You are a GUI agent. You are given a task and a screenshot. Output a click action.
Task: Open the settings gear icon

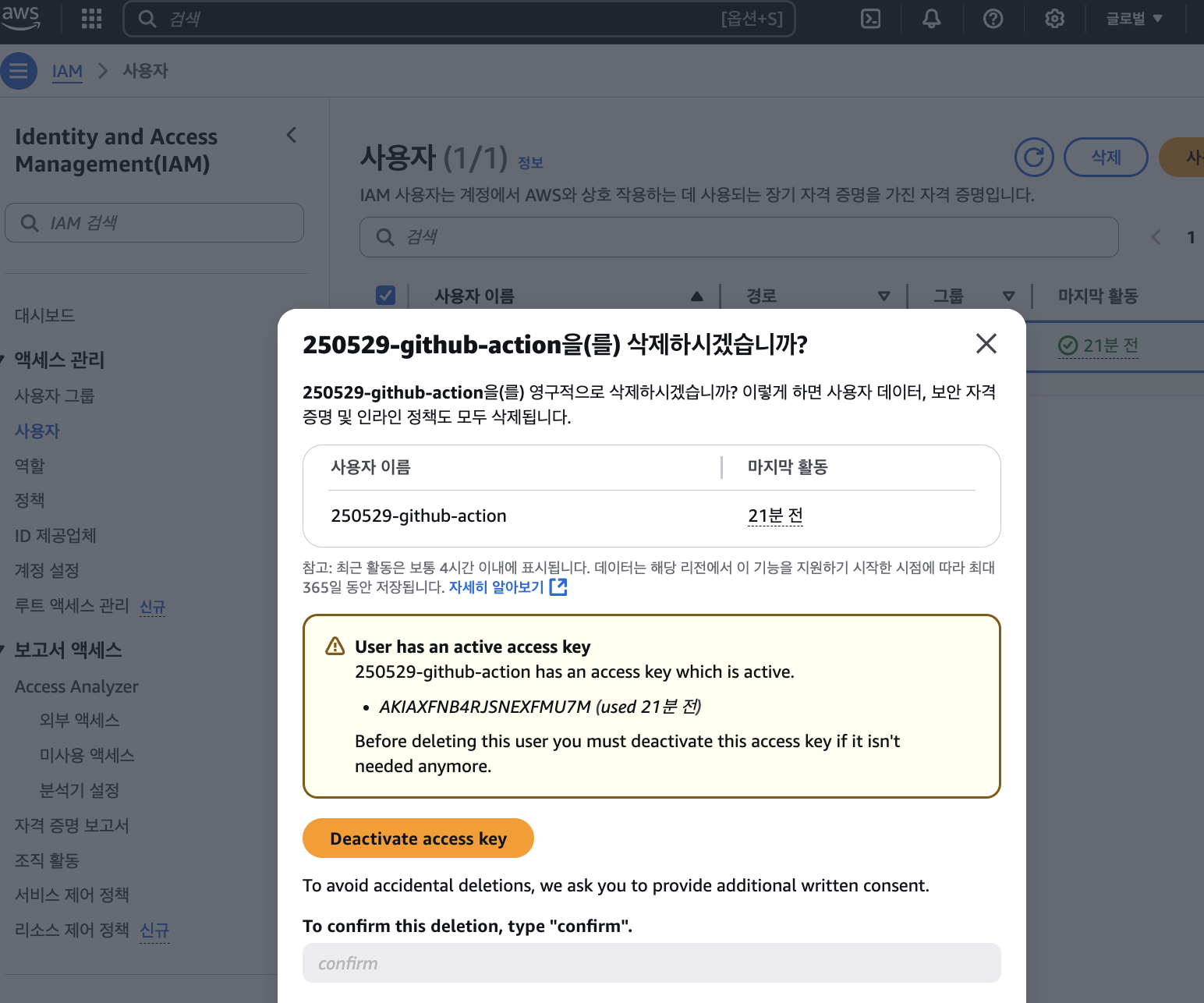pyautogui.click(x=1054, y=19)
